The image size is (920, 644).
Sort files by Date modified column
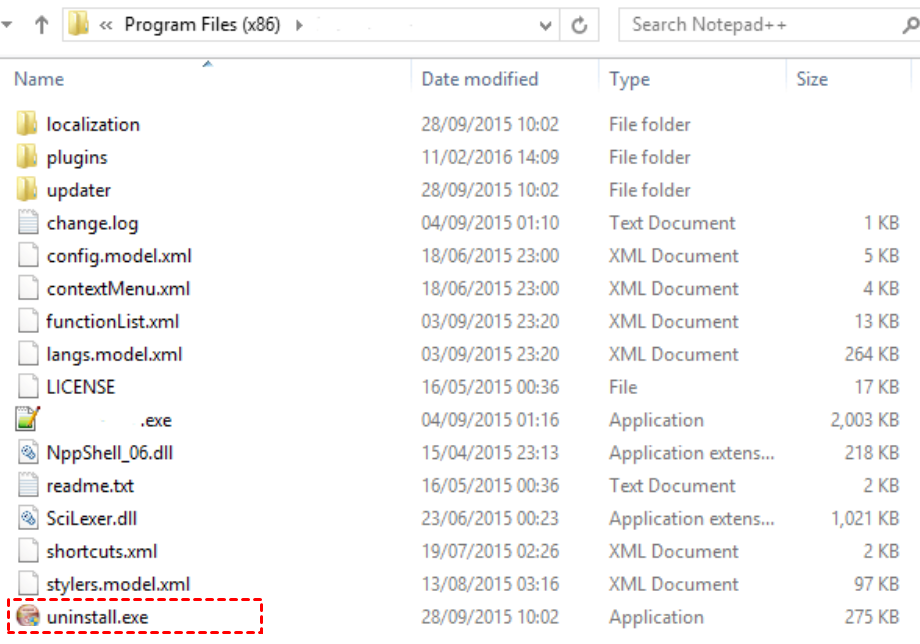coord(480,79)
